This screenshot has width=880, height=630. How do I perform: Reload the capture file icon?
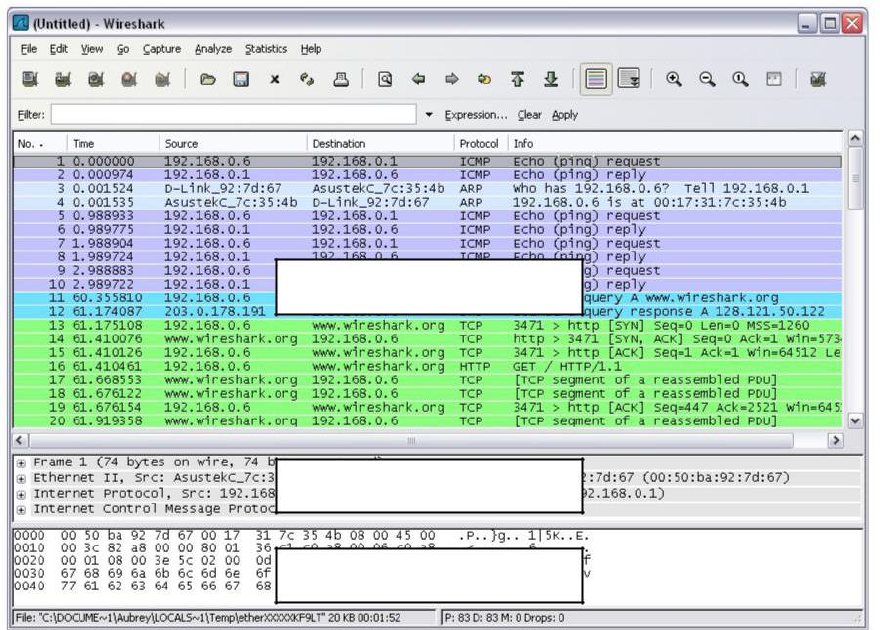pyautogui.click(x=307, y=79)
